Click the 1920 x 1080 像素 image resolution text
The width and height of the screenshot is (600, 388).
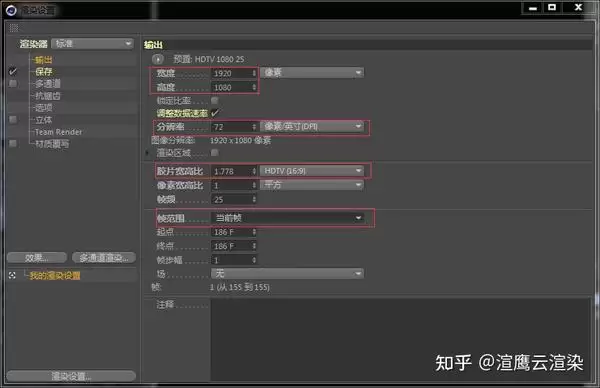pos(240,140)
